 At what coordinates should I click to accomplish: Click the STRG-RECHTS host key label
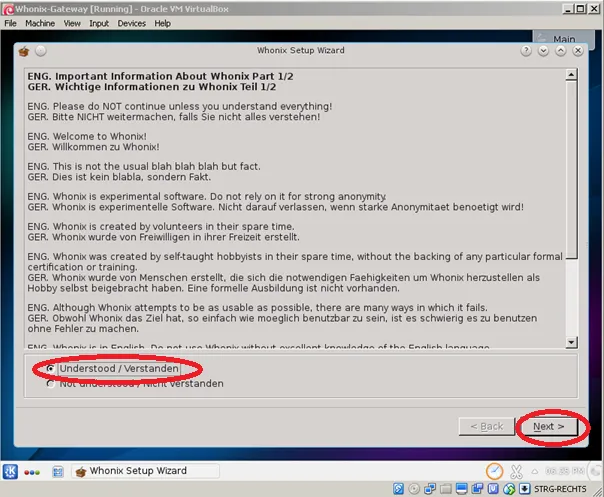point(560,489)
